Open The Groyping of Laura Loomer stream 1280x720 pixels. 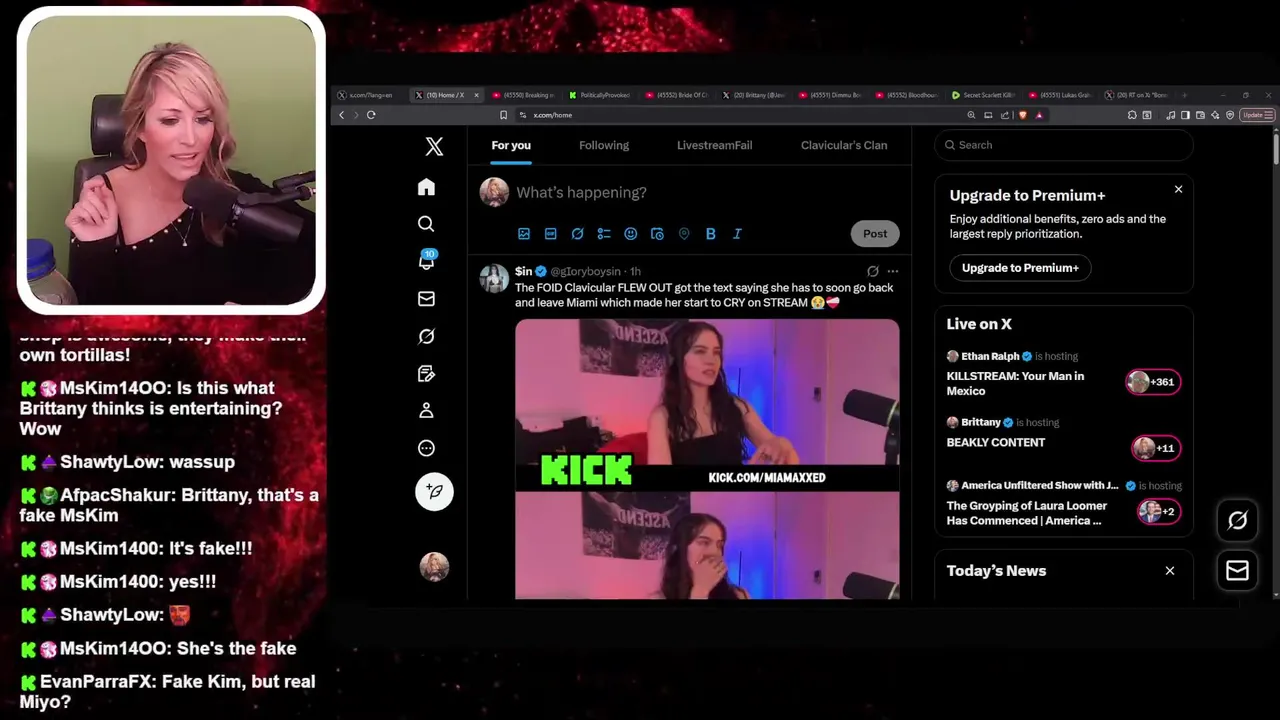1027,513
